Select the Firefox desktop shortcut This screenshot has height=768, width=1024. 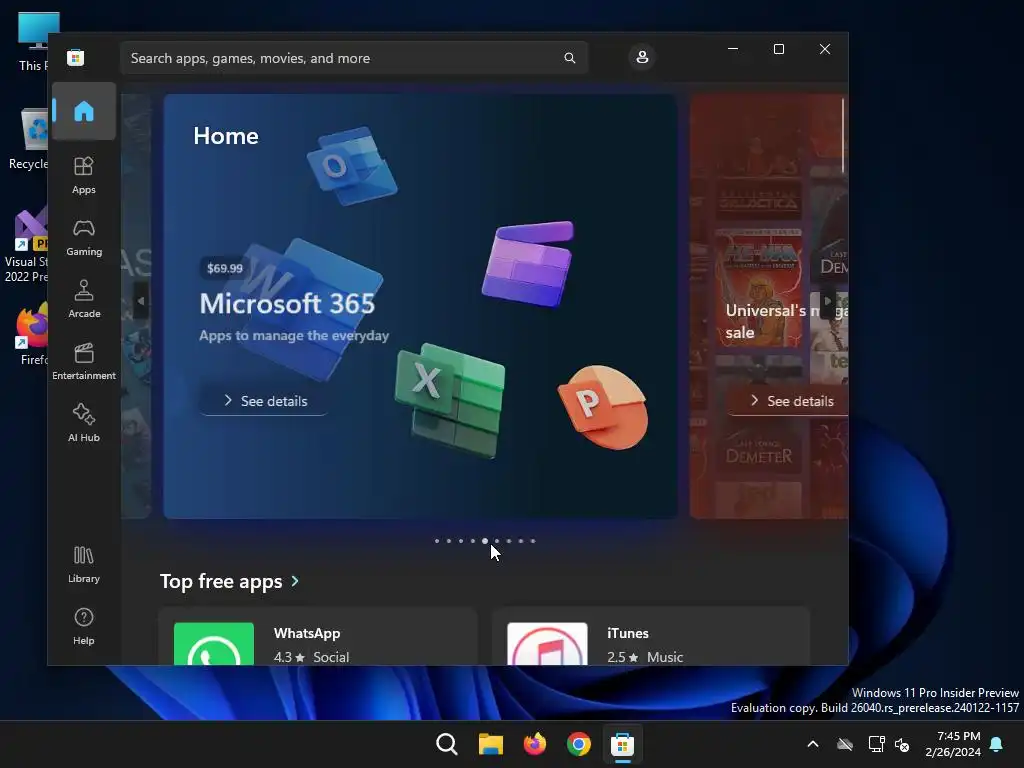(31, 334)
